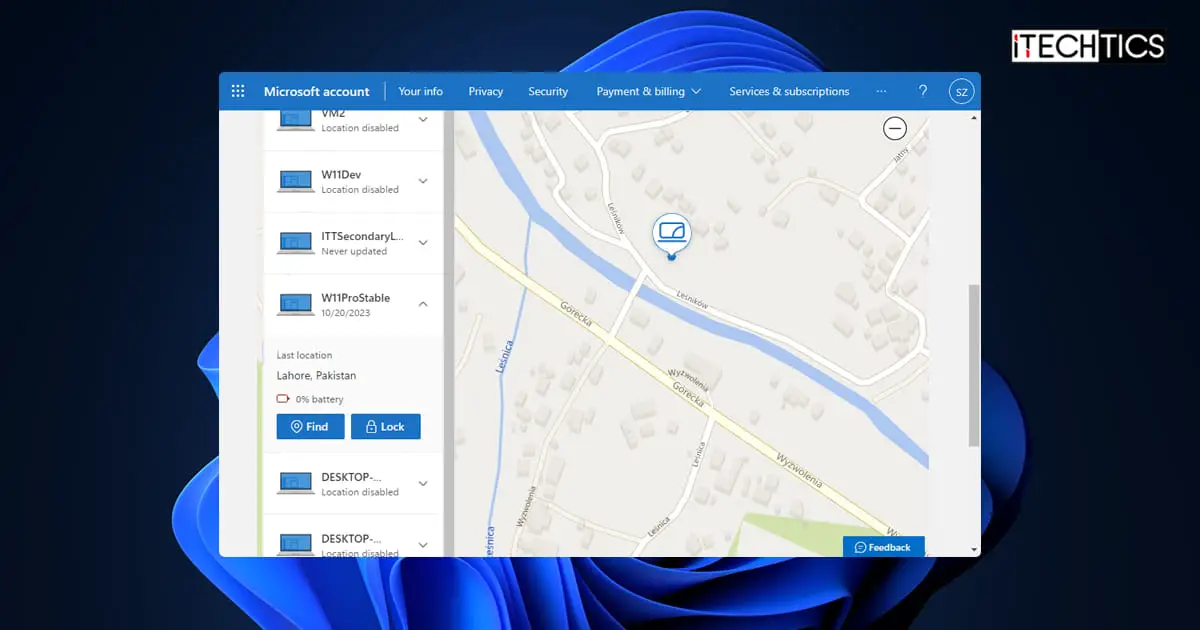The height and width of the screenshot is (630, 1200).
Task: Click the W11Dev device name
Action: (x=341, y=175)
